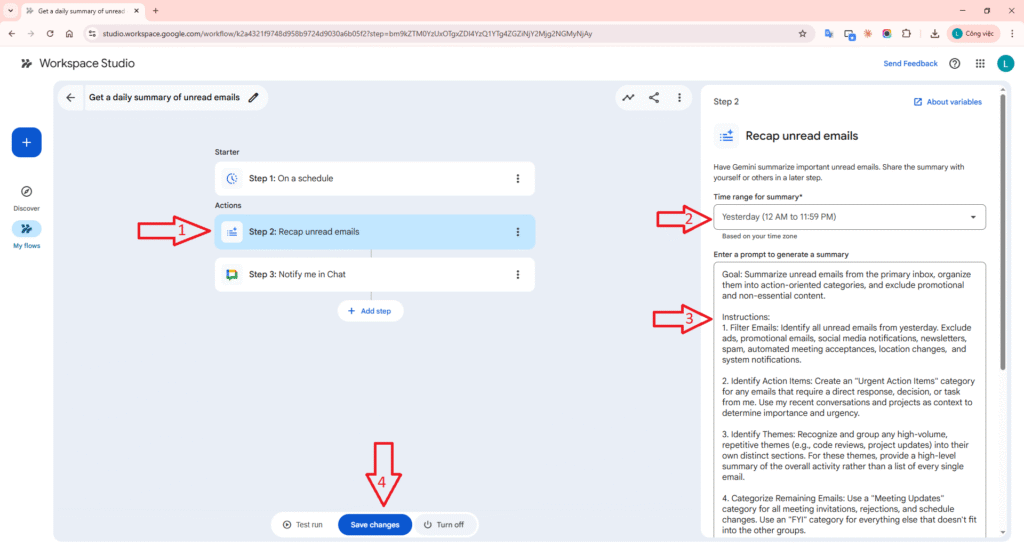Open the help question mark icon
Viewport: 1024px width, 554px height.
954,63
